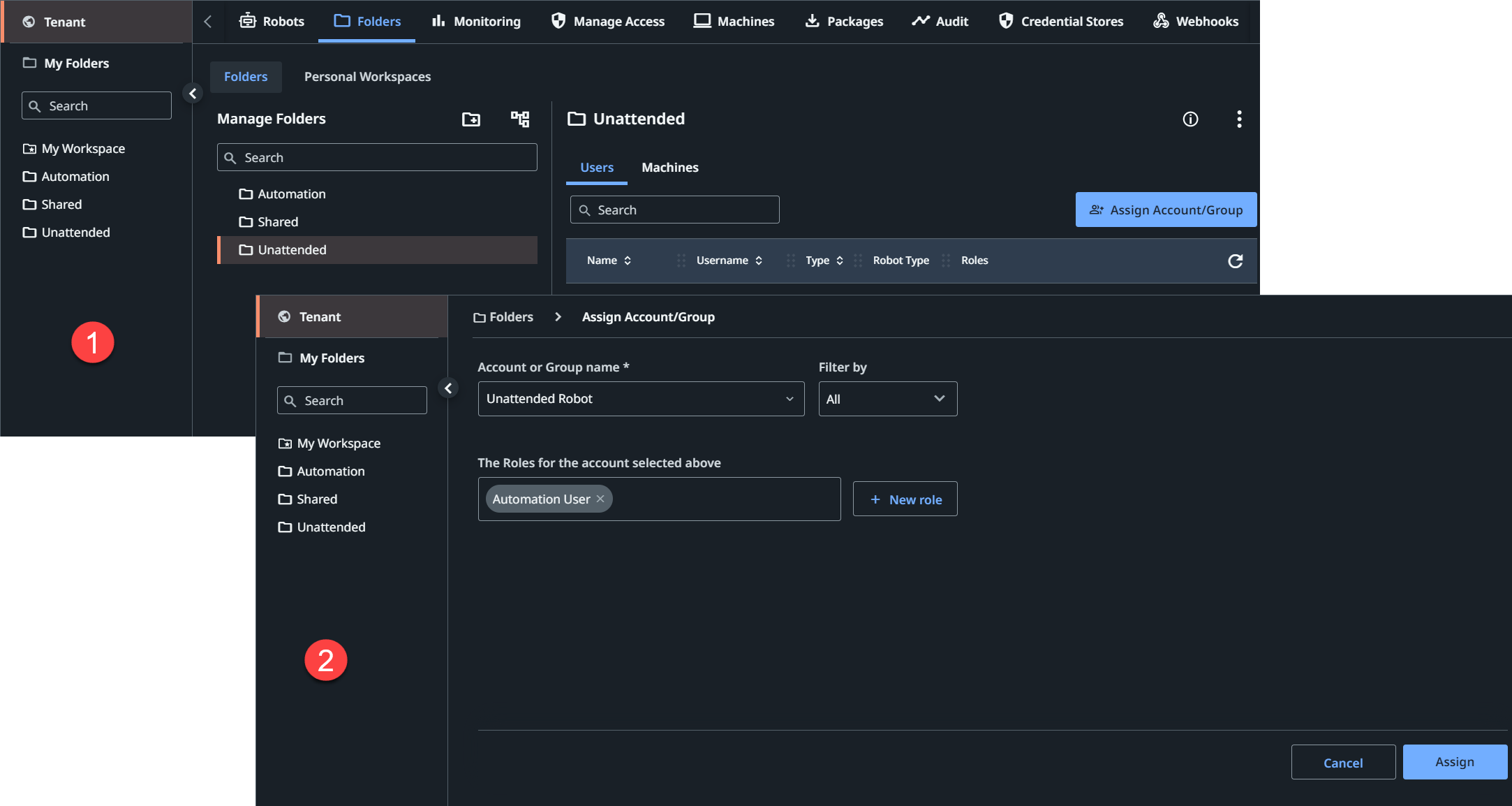The image size is (1512, 806).
Task: Select the Users tab under Unattended
Action: coord(597,168)
